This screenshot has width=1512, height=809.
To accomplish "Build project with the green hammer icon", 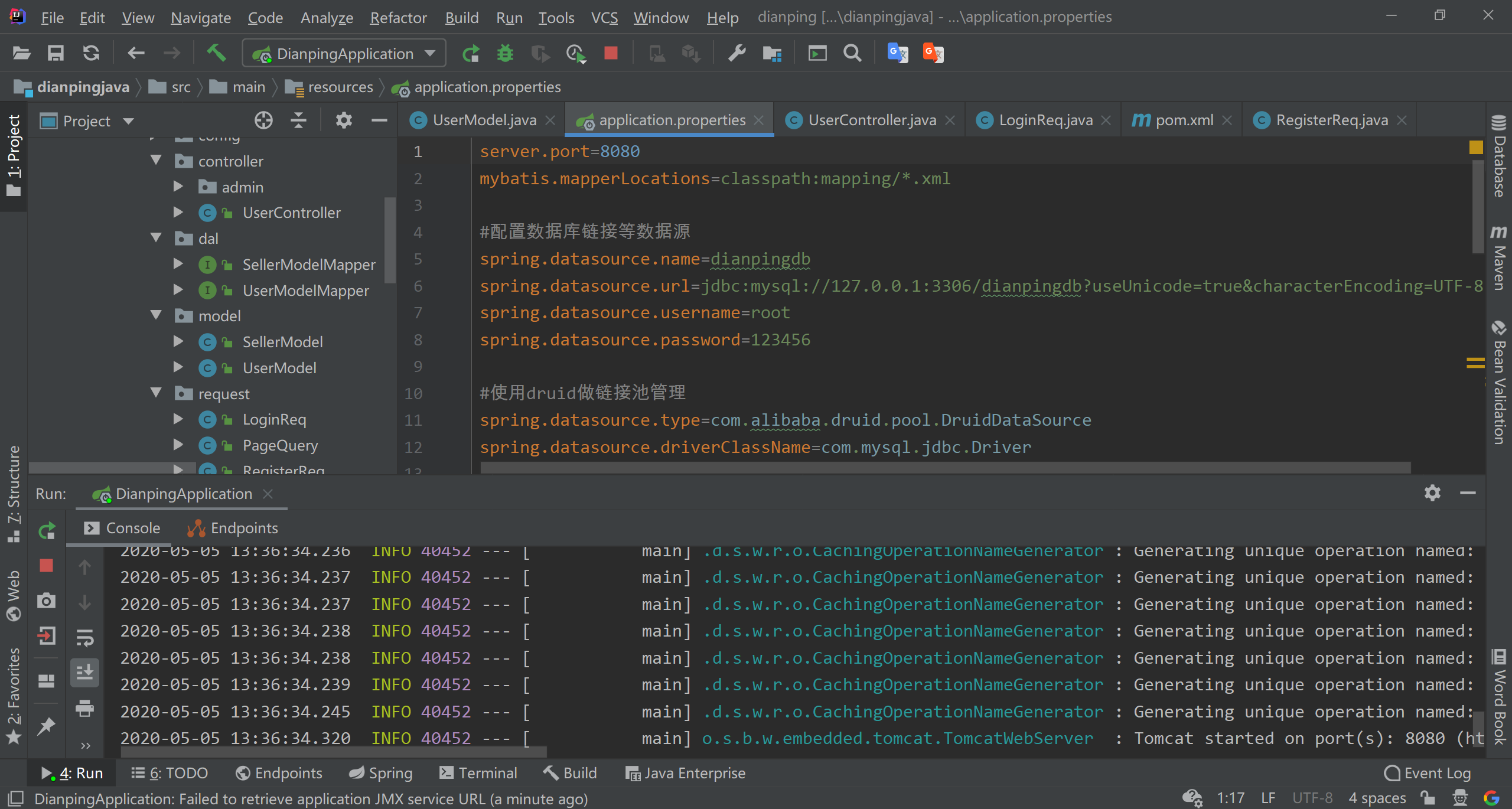I will (216, 53).
